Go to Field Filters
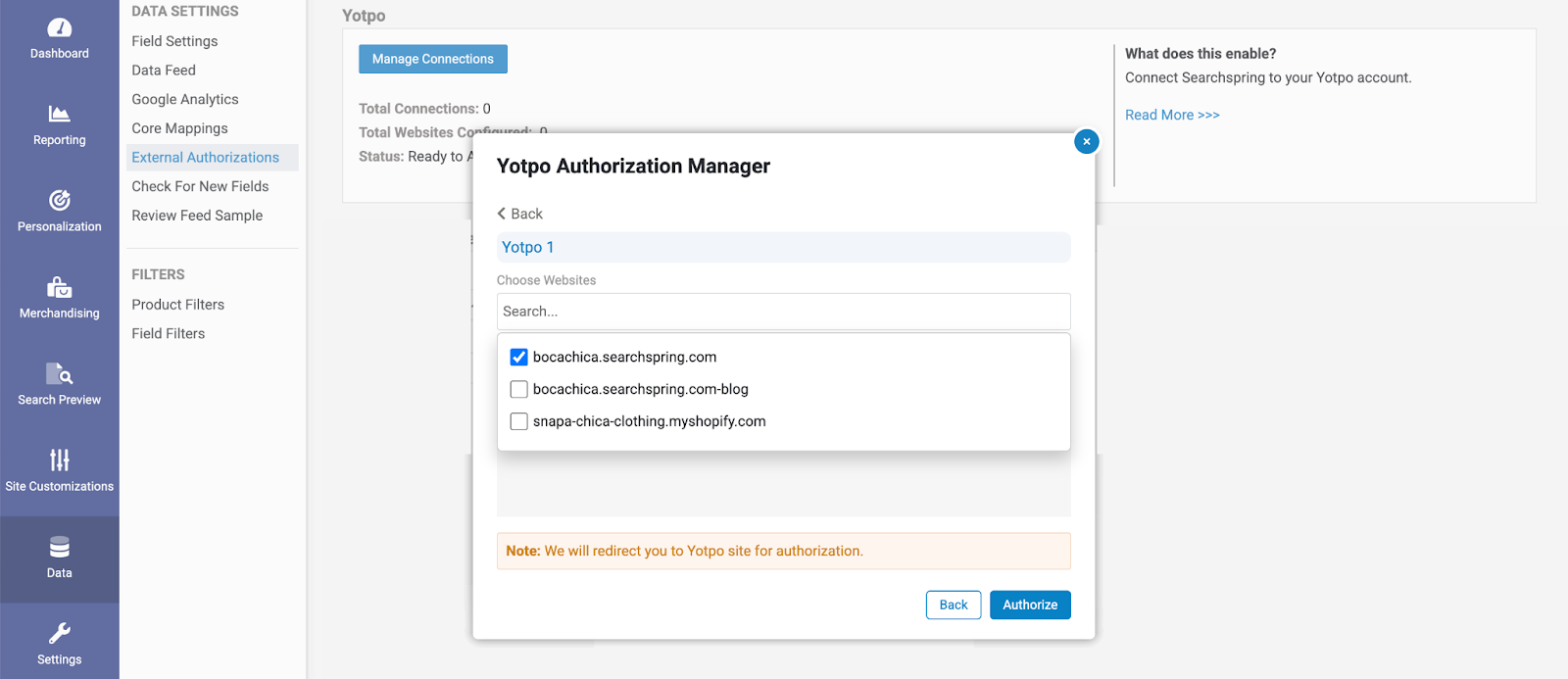The width and height of the screenshot is (1568, 679). tap(169, 334)
